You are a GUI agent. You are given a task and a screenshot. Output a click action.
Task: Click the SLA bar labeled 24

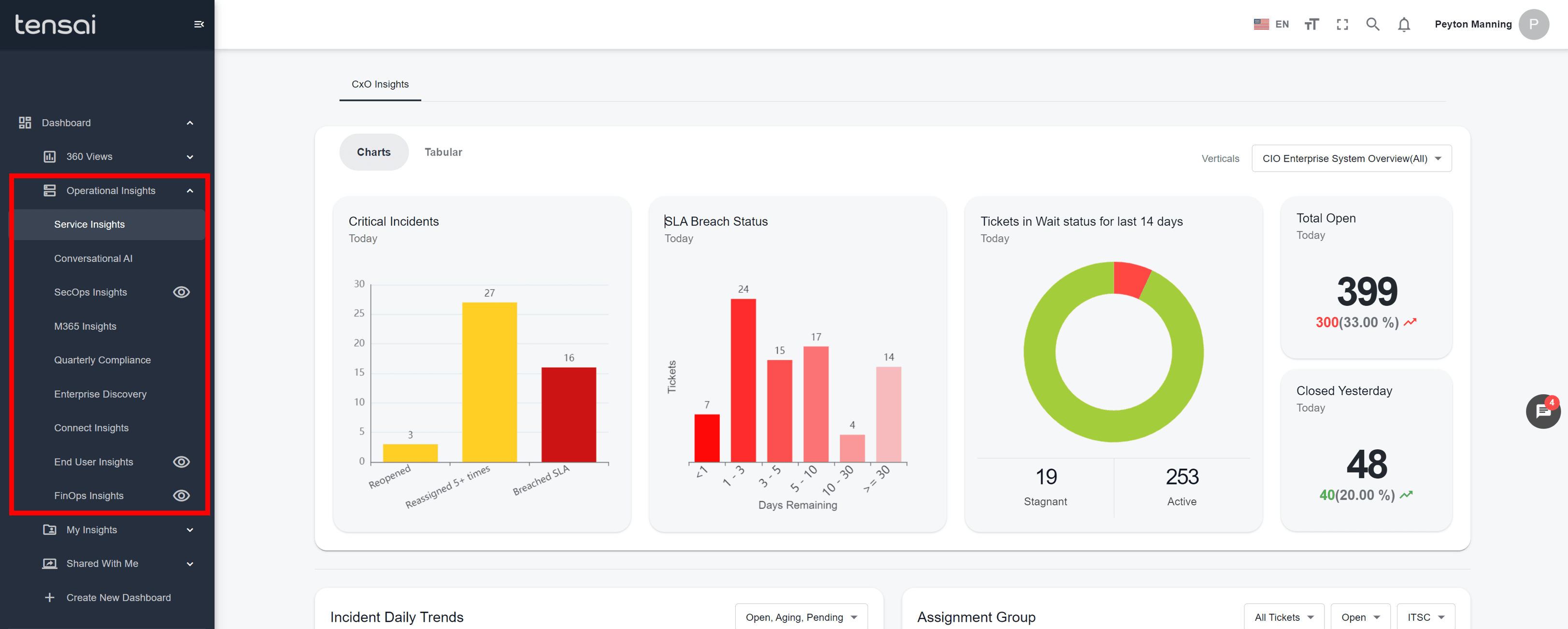click(743, 381)
